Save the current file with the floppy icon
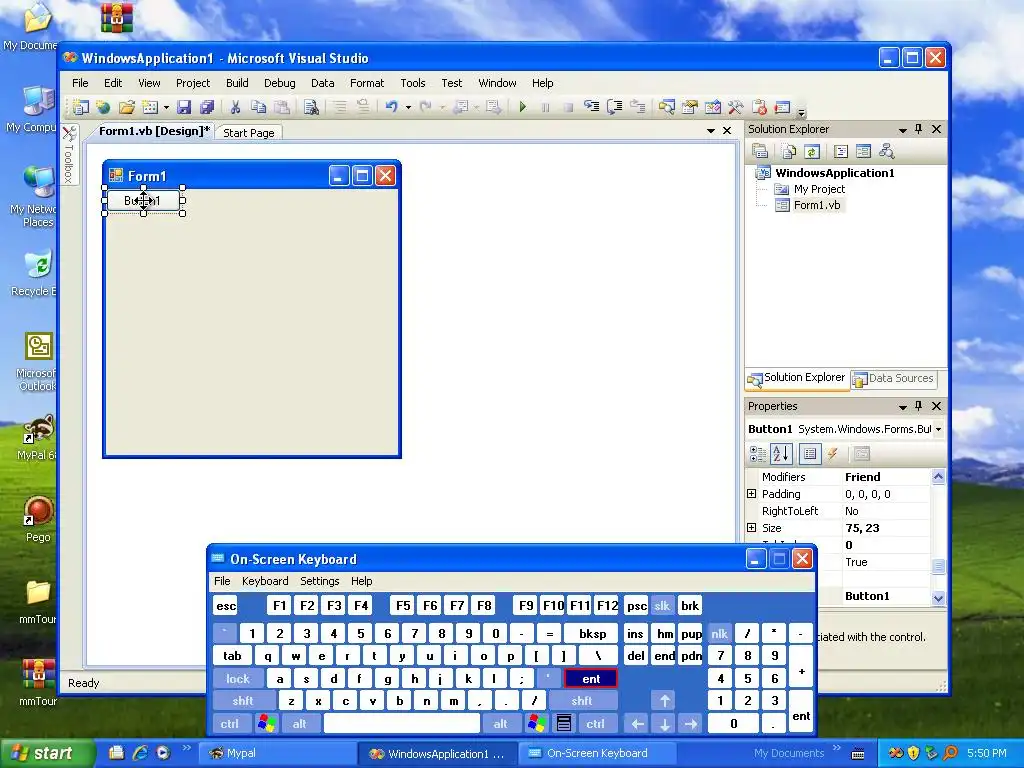Viewport: 1024px width, 768px height. click(x=184, y=107)
